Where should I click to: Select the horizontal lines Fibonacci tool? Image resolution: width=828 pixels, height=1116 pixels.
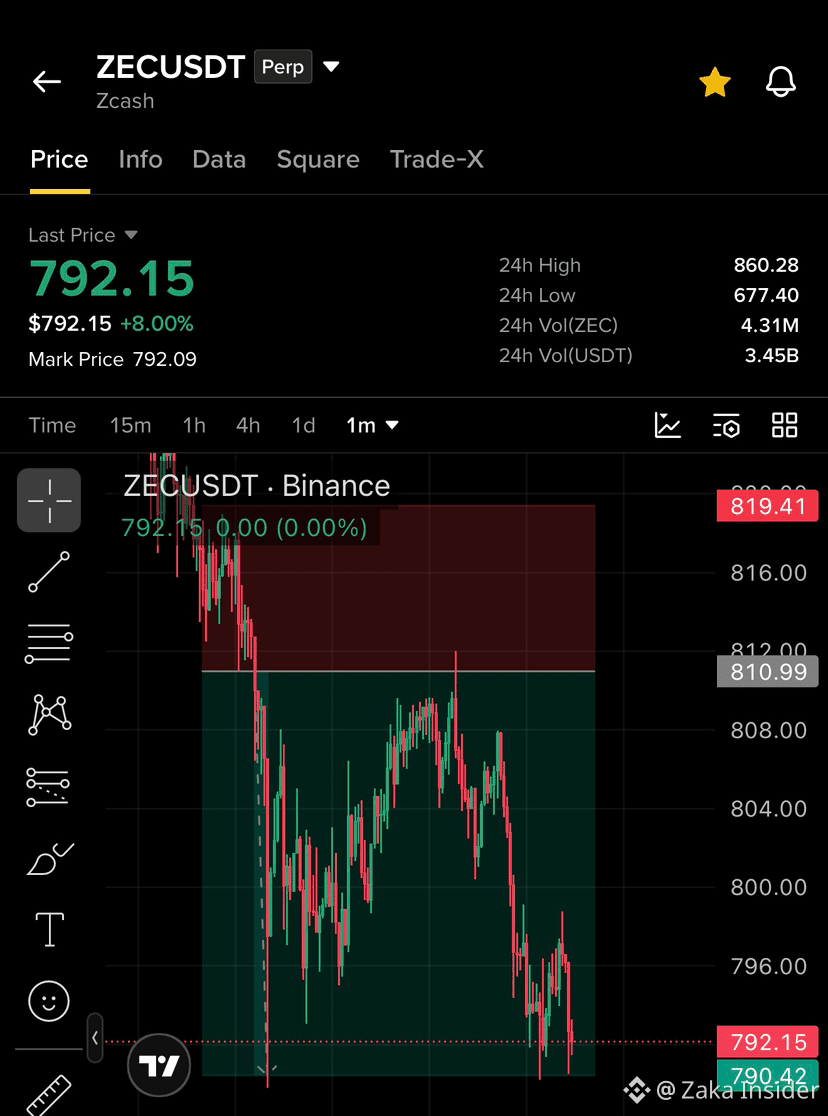(x=49, y=643)
